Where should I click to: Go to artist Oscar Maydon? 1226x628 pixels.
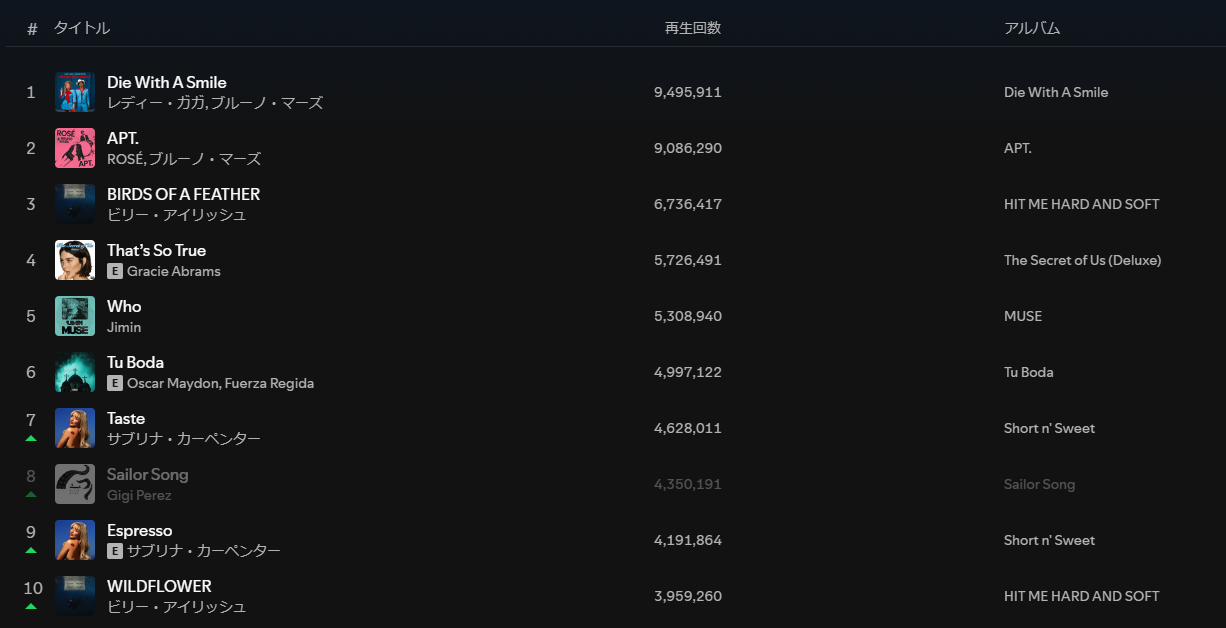[x=172, y=383]
